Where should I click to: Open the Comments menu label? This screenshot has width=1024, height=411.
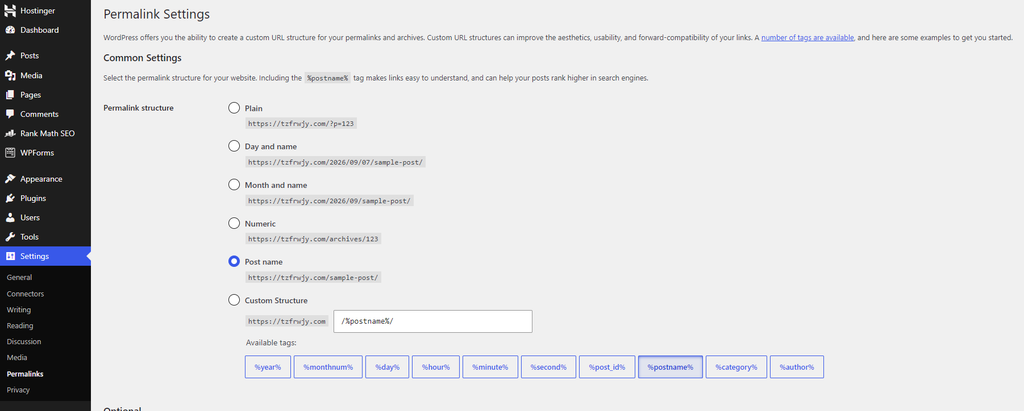pyautogui.click(x=39, y=114)
